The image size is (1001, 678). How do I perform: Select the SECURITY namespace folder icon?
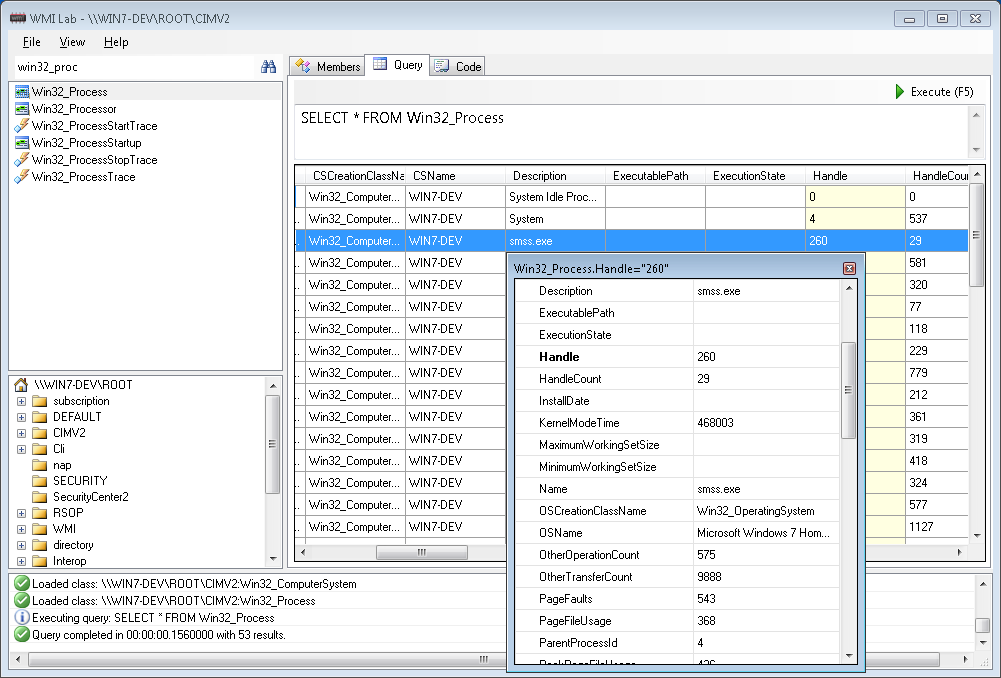tap(40, 481)
